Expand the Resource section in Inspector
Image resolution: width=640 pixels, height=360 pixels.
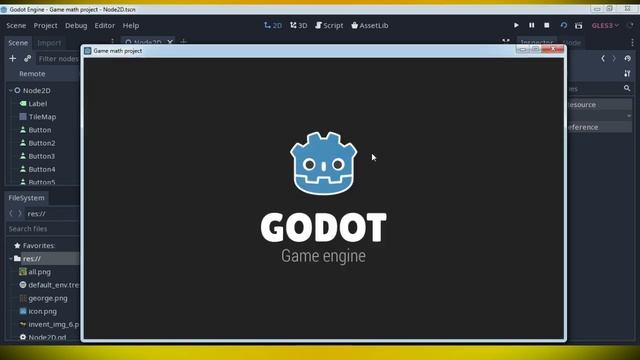pyautogui.click(x=599, y=104)
